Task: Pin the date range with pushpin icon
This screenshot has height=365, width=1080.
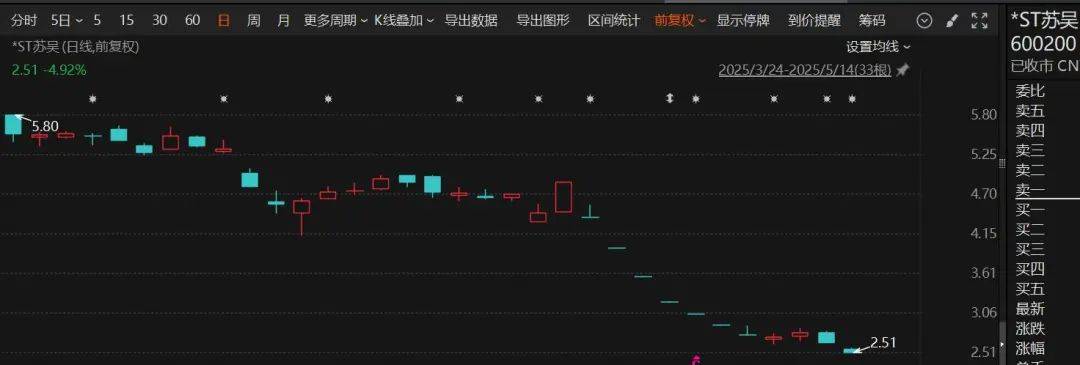Action: click(903, 70)
